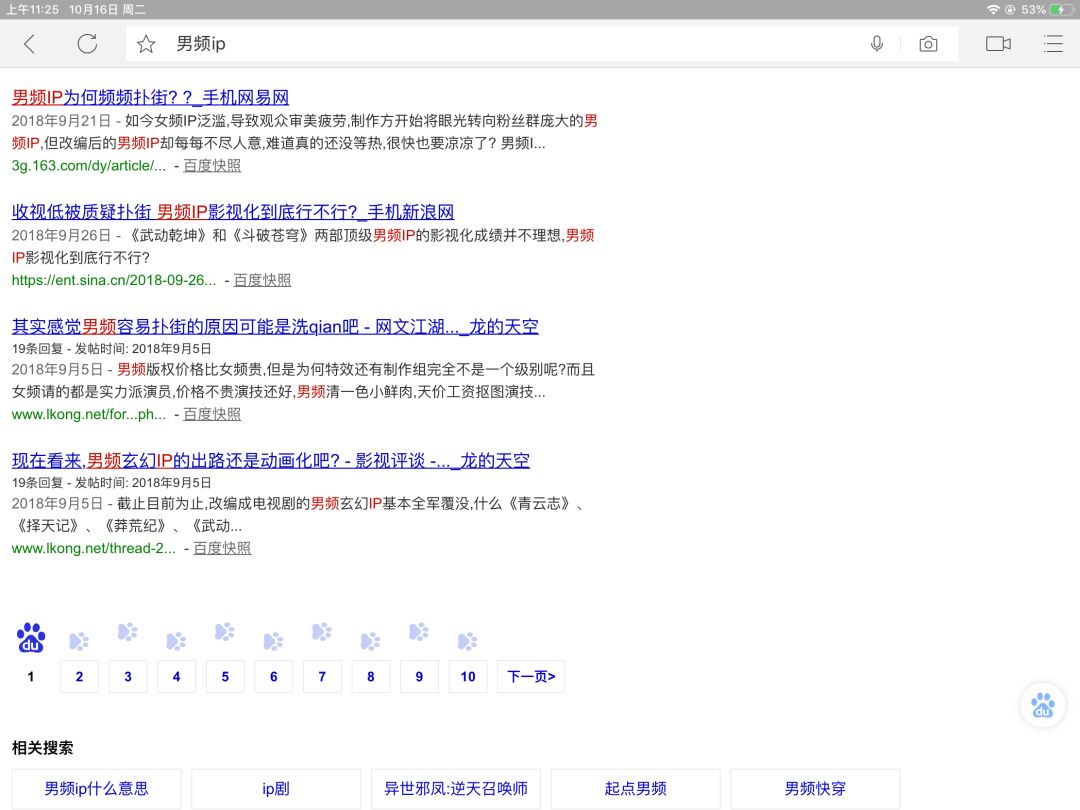Open the browser menu list icon

coord(1052,44)
